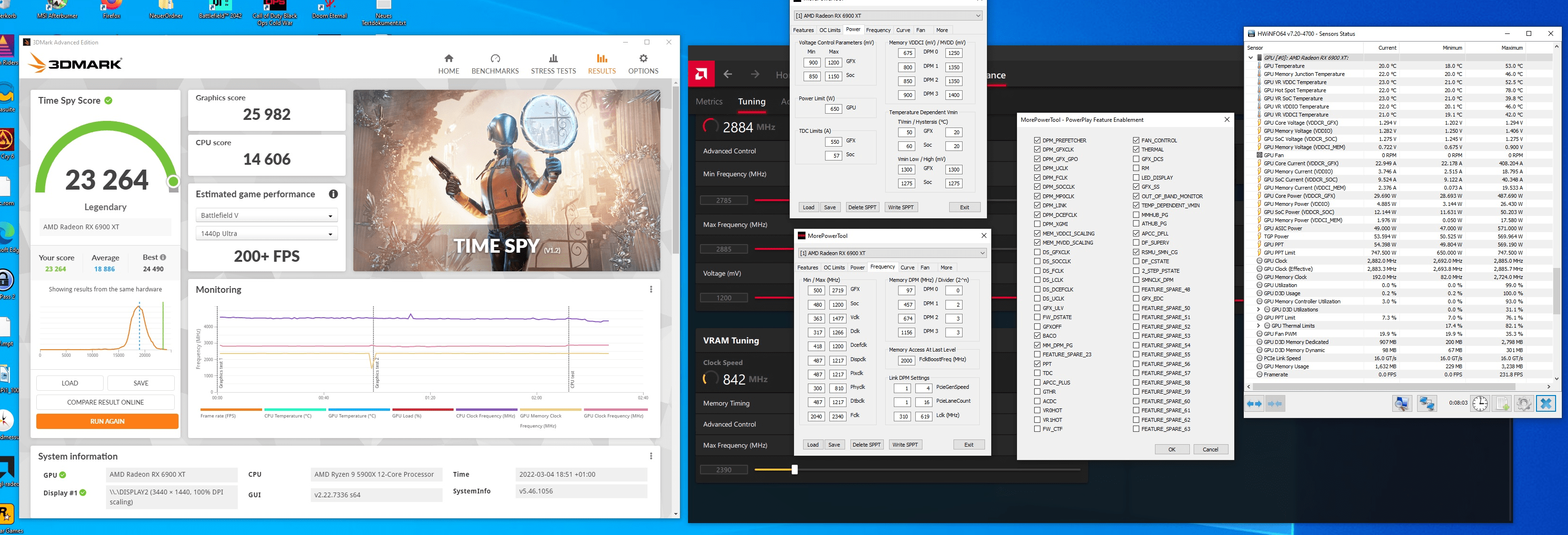Toggle FAN_CONTROL checkbox
Viewport: 1568px width, 535px height.
point(1136,140)
